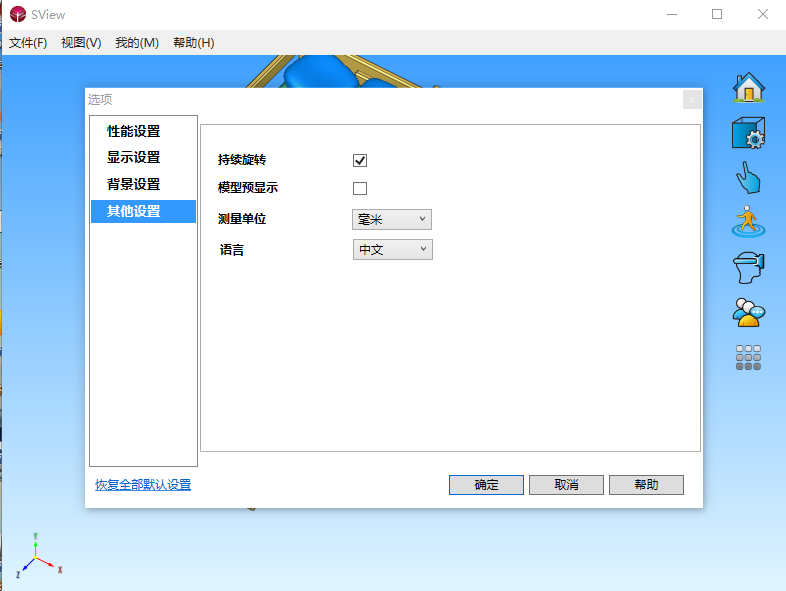The height and width of the screenshot is (591, 786).
Task: Switch to 性能设置 section
Action: tap(143, 131)
